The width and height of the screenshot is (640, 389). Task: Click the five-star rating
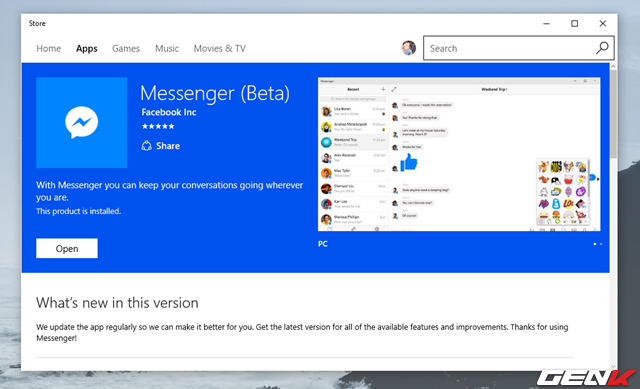[x=158, y=127]
